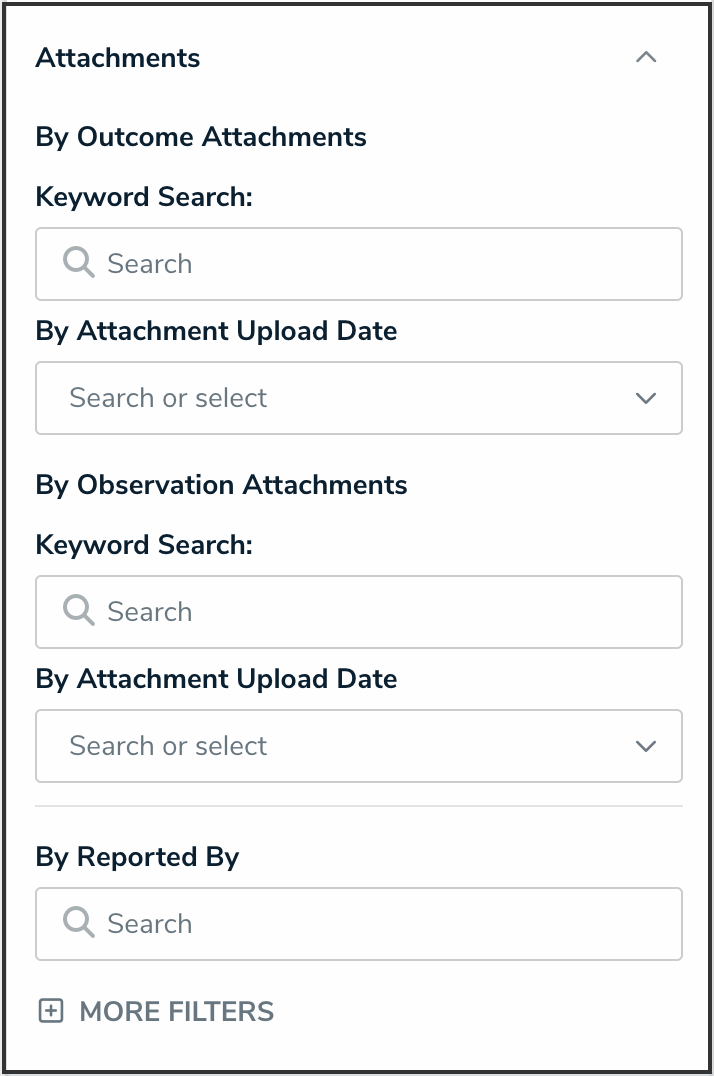This screenshot has width=714, height=1076.
Task: Collapse the Attachments section using the chevron
Action: [646, 58]
